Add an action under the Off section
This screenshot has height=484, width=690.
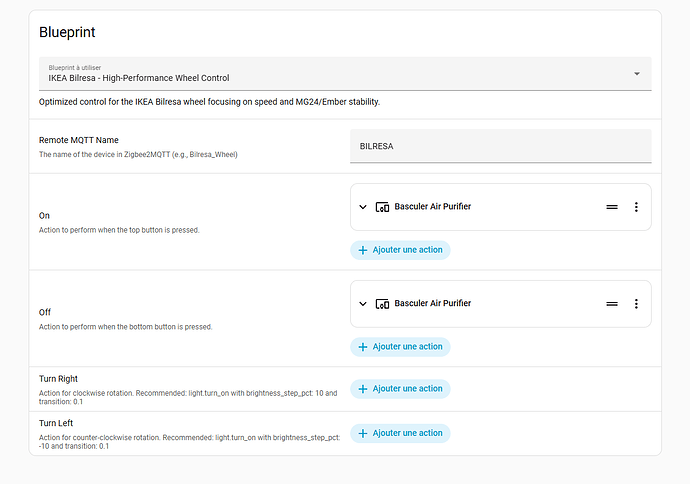[x=401, y=347]
